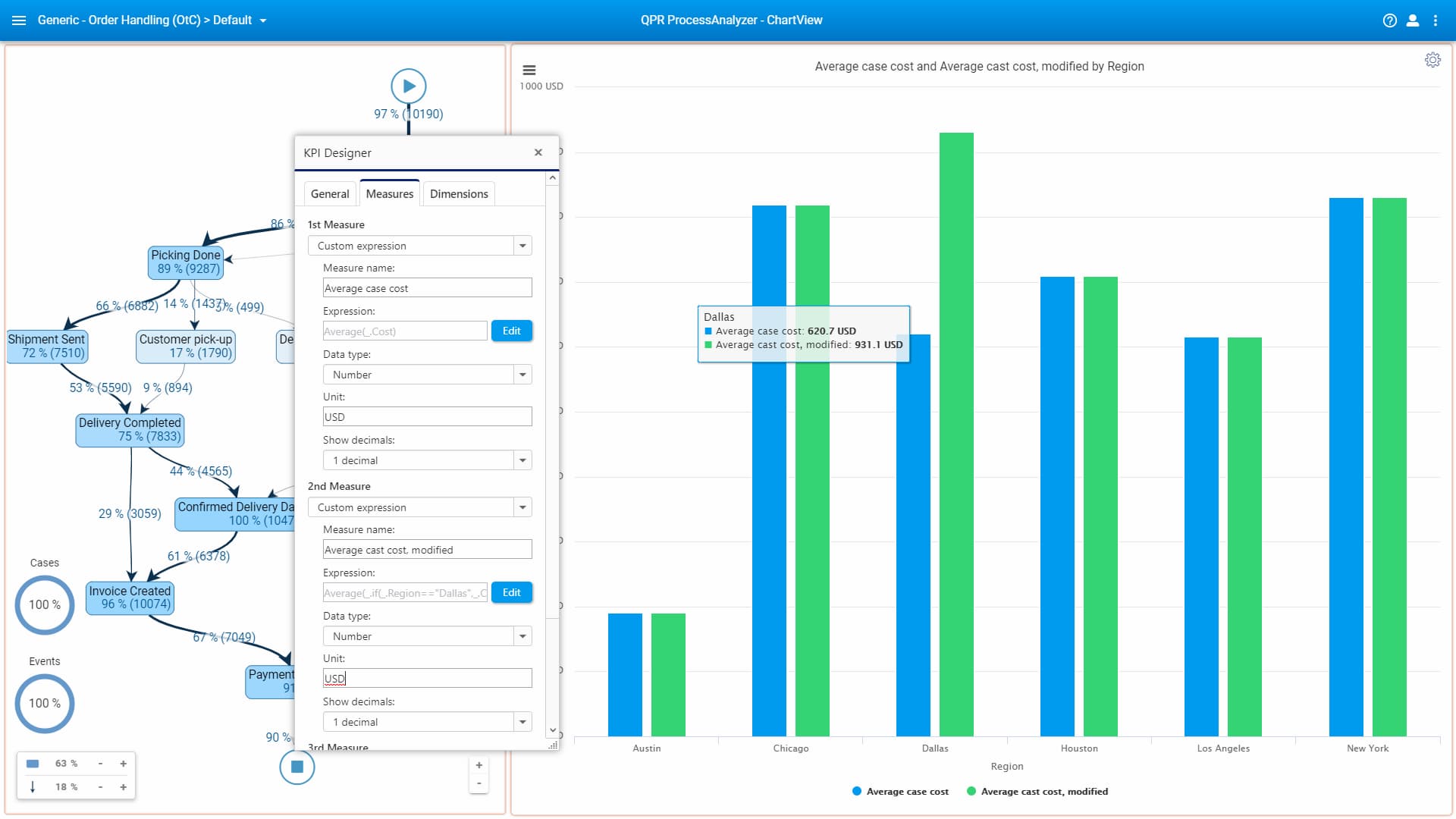Screen dimensions: 1456x819
Task: Click the USD unit input field for 2nd Measure
Action: tap(427, 678)
